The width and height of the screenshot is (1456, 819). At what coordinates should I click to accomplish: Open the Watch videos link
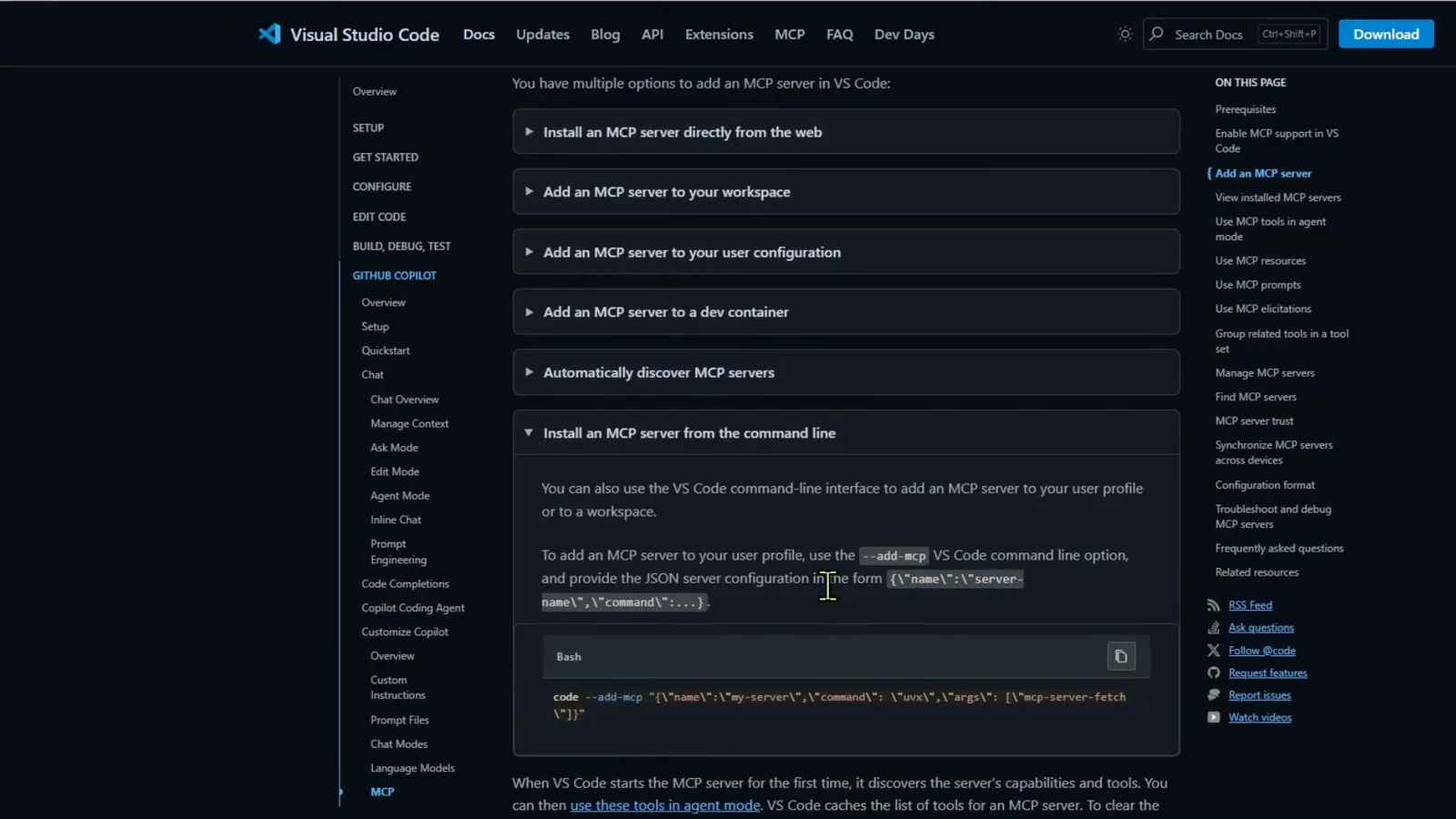pos(1260,718)
